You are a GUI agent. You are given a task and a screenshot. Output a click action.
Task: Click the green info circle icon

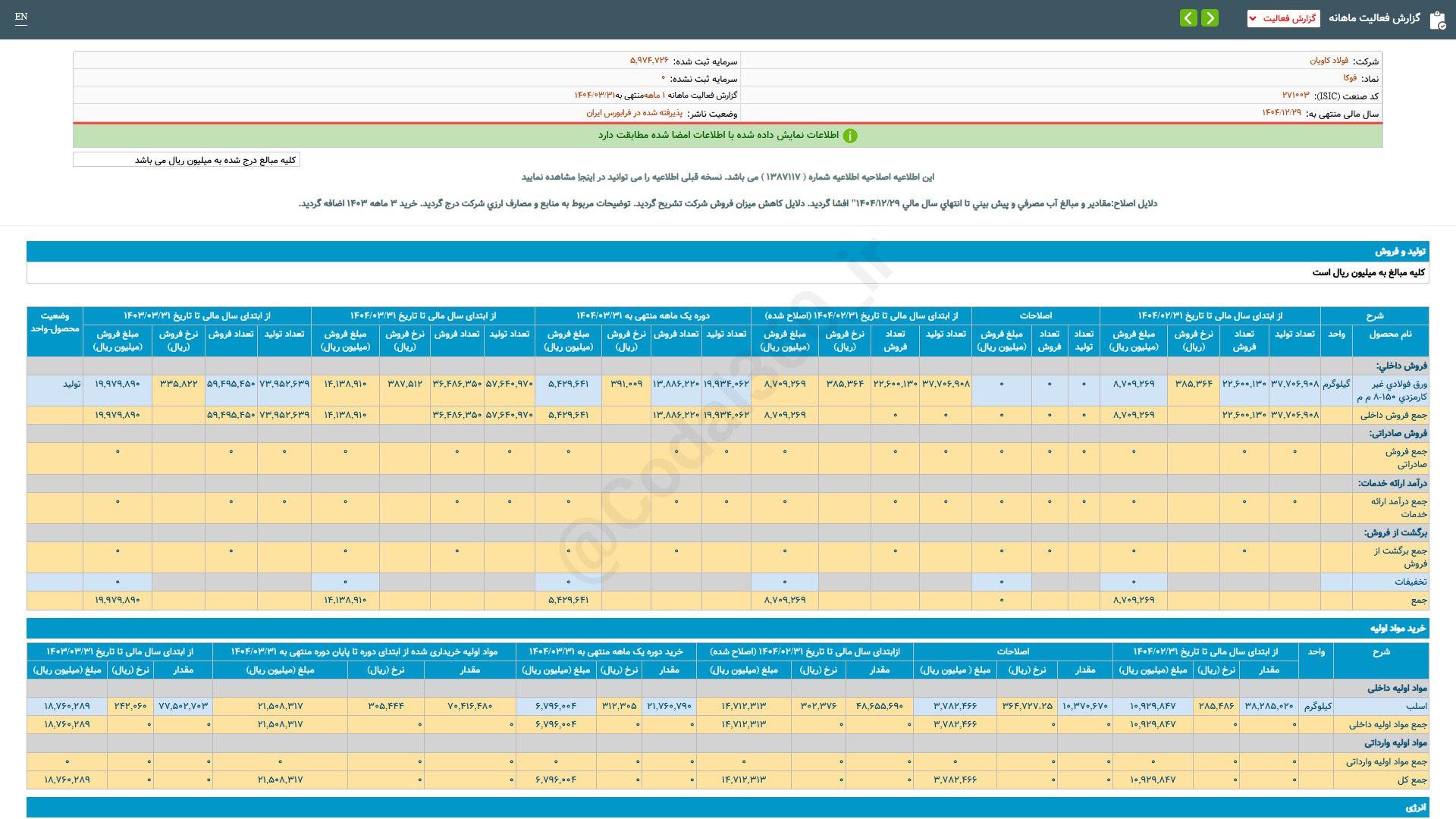click(x=850, y=136)
